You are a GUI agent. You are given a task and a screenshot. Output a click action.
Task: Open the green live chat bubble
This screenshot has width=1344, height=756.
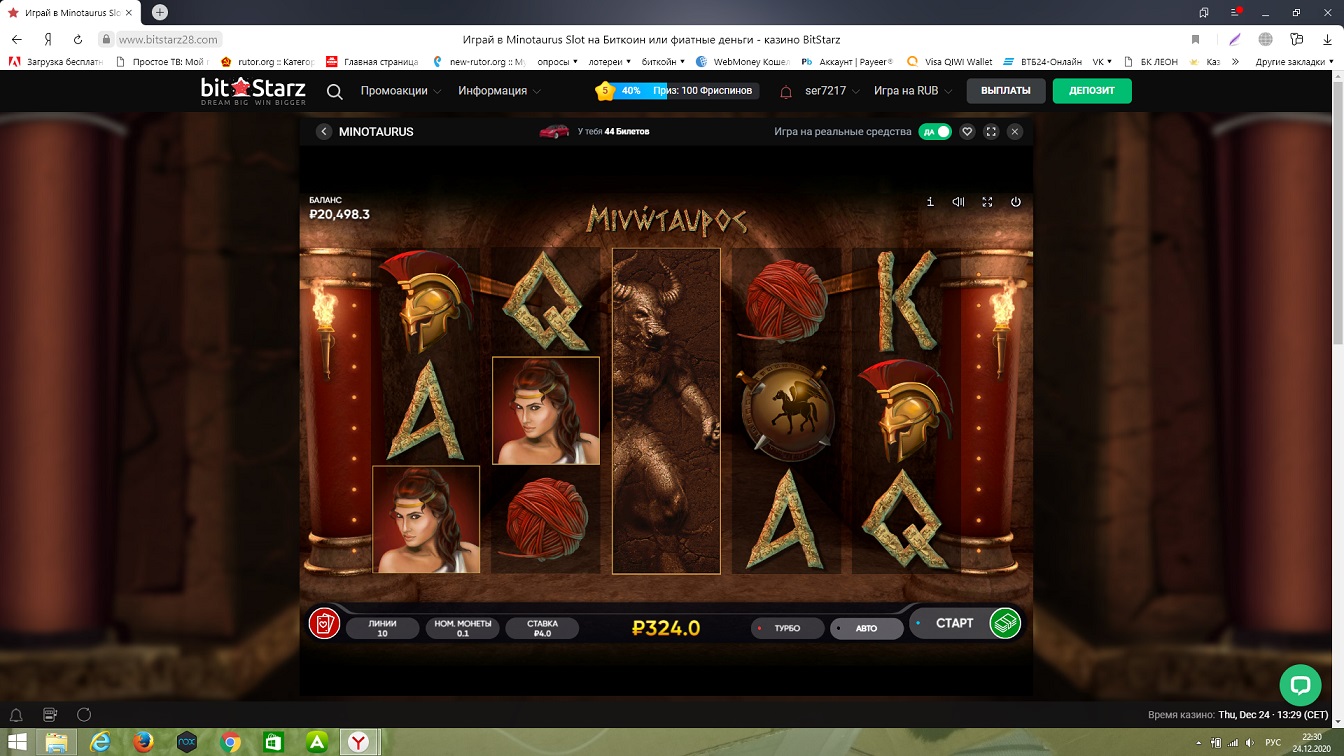click(1300, 685)
